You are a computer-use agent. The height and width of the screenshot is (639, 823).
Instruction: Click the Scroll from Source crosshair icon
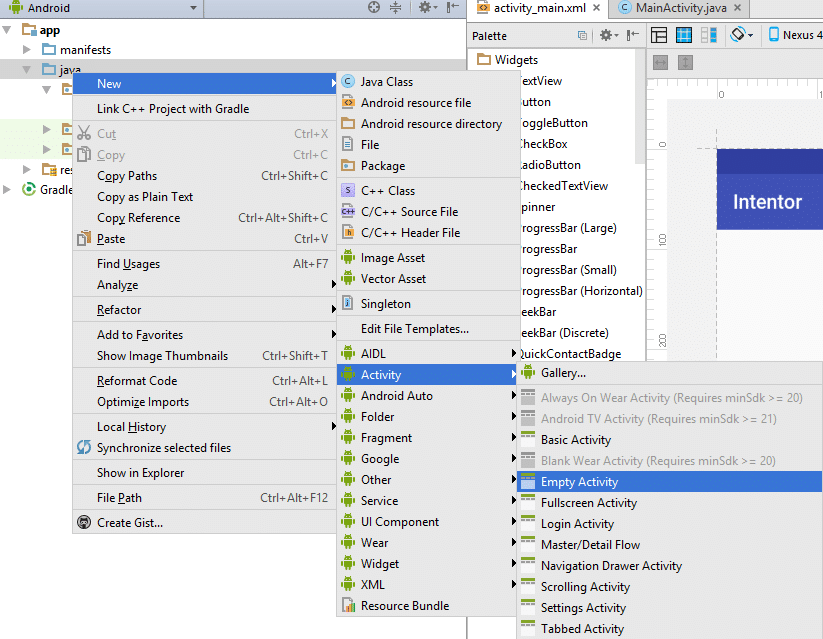click(374, 7)
